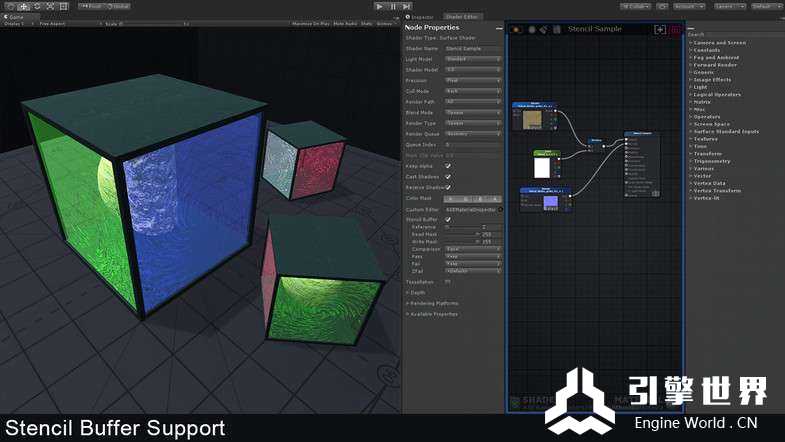Open the Cull Mode dropdown
The image size is (785, 442).
click(473, 91)
